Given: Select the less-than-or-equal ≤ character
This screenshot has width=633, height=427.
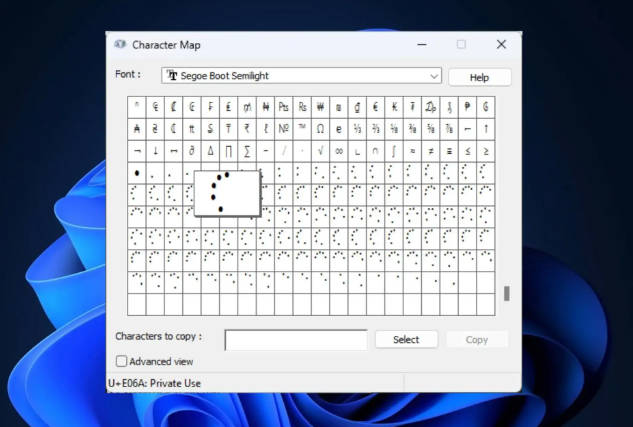Looking at the screenshot, I should click(x=467, y=151).
